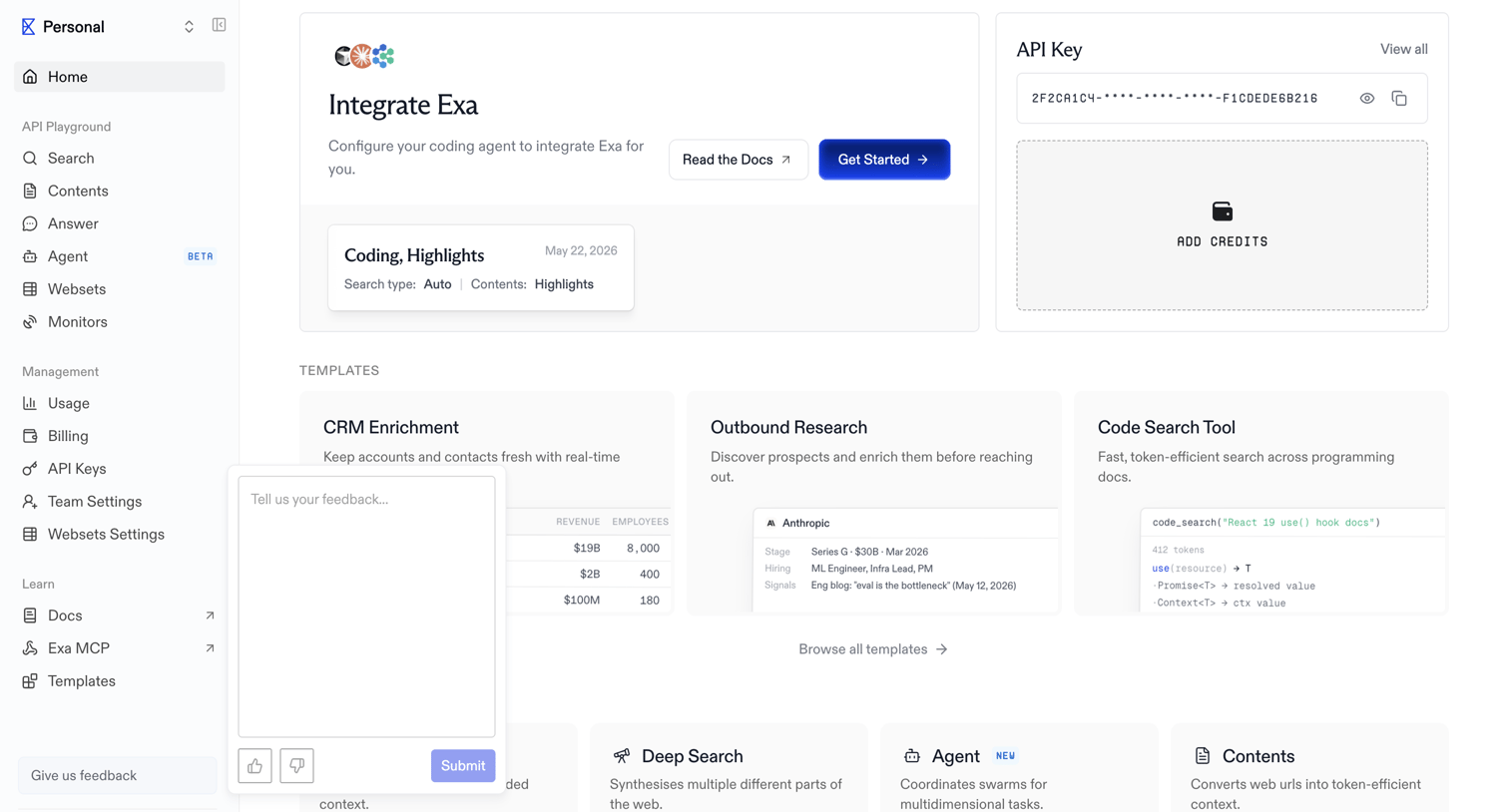The image size is (1509, 812).
Task: Click the Agent robot icon in card
Action: [x=911, y=756]
